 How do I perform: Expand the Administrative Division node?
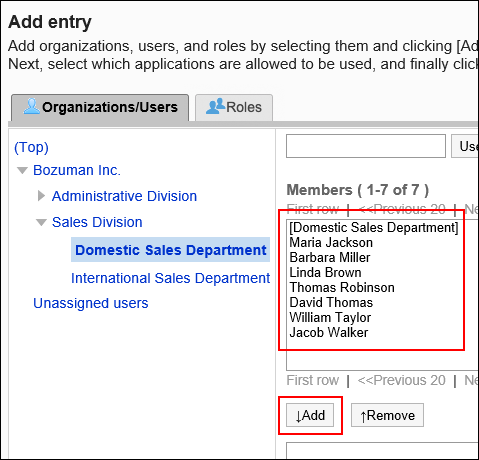[x=41, y=196]
